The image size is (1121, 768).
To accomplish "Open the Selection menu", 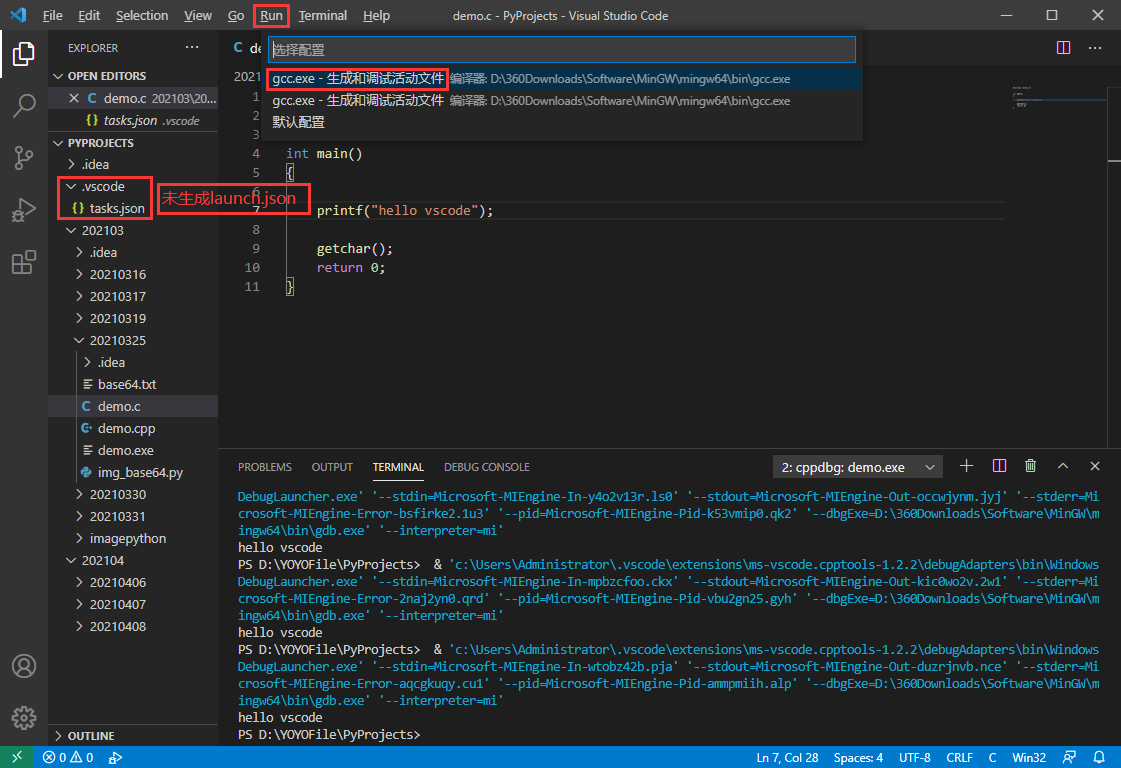I will 142,15.
